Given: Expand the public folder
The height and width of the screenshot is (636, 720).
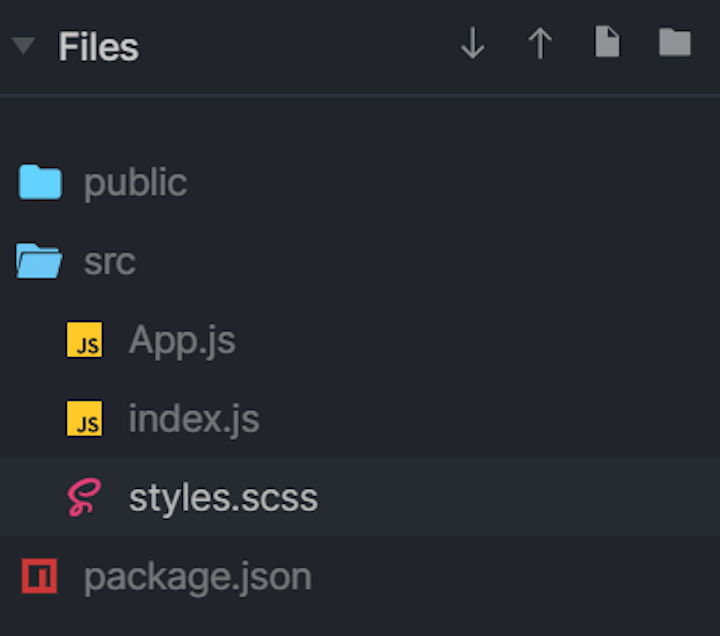Looking at the screenshot, I should (x=135, y=183).
